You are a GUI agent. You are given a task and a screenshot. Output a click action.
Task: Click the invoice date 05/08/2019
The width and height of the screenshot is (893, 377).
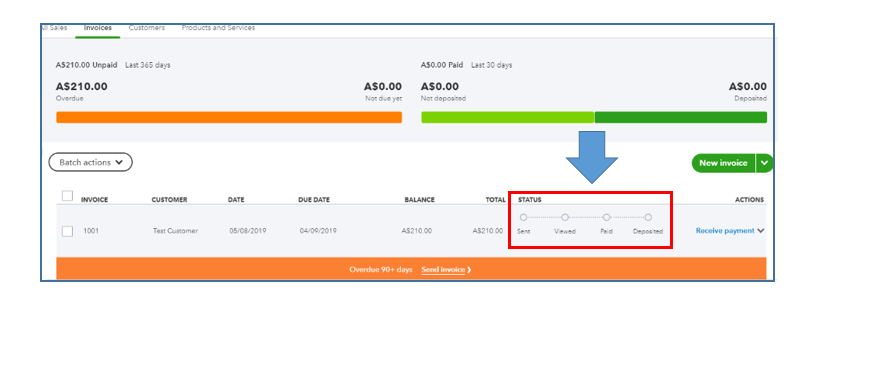(248, 231)
